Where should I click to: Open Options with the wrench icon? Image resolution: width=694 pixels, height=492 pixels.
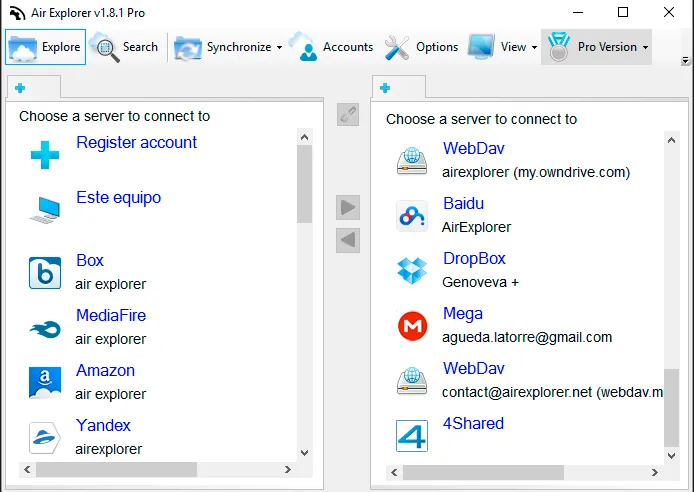coord(421,47)
